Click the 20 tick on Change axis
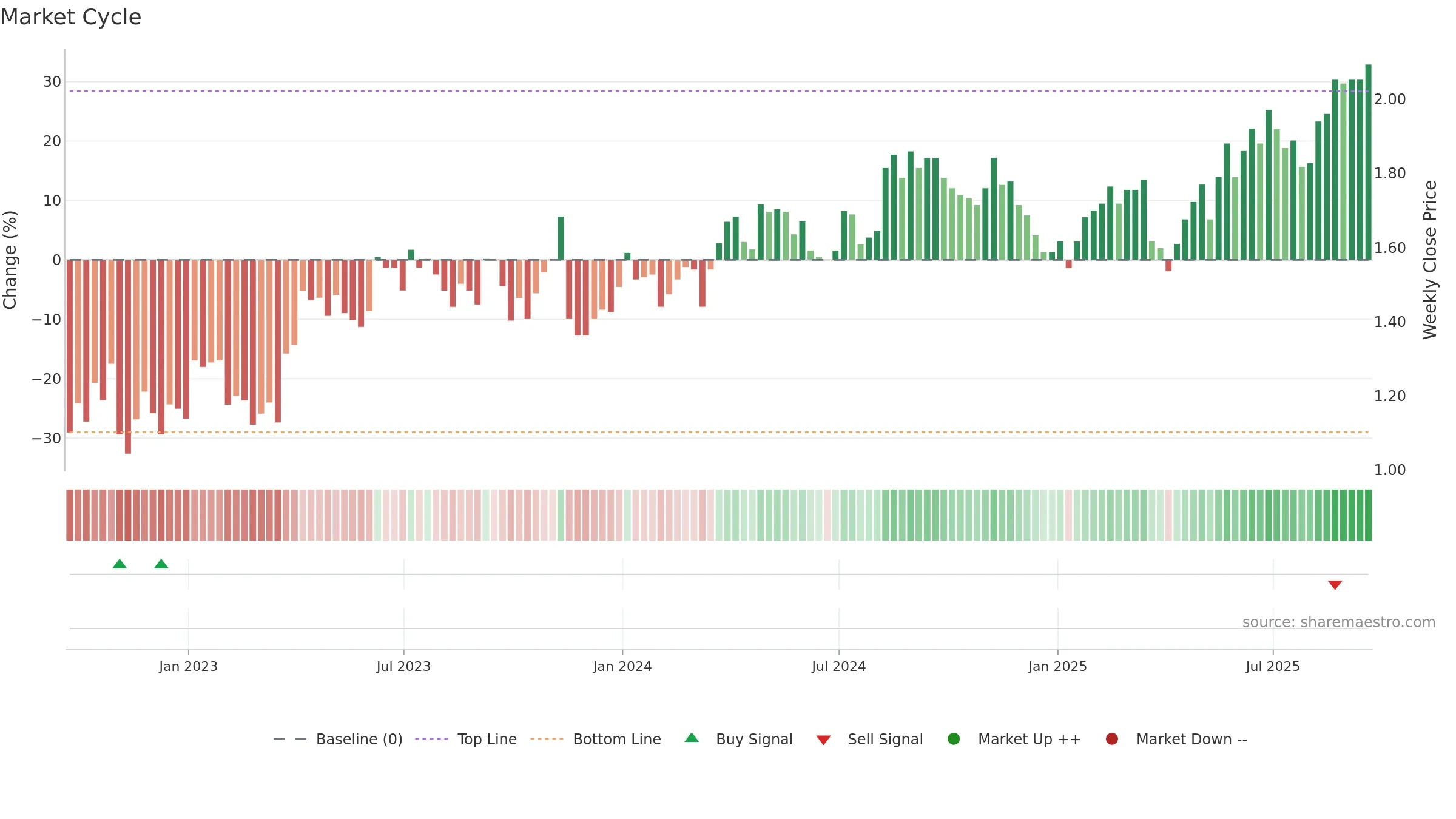Image resolution: width=1456 pixels, height=819 pixels. (x=52, y=141)
